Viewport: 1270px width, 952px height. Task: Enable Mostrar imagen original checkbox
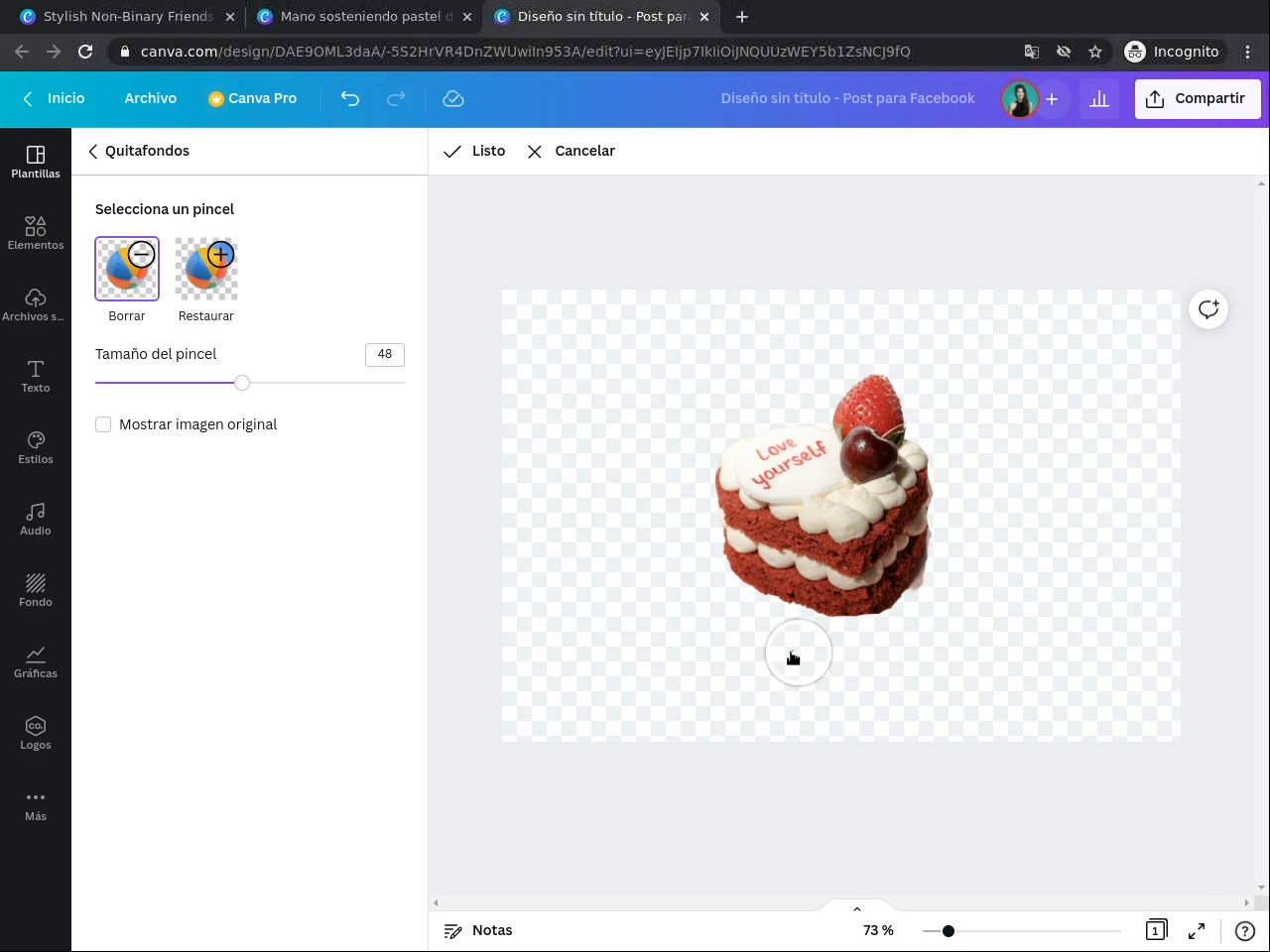[x=103, y=424]
